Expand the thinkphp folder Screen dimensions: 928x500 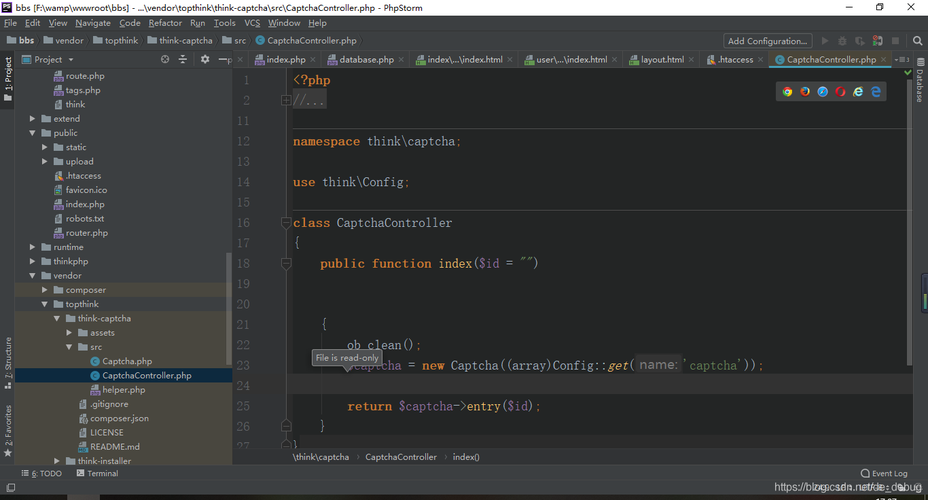point(33,262)
